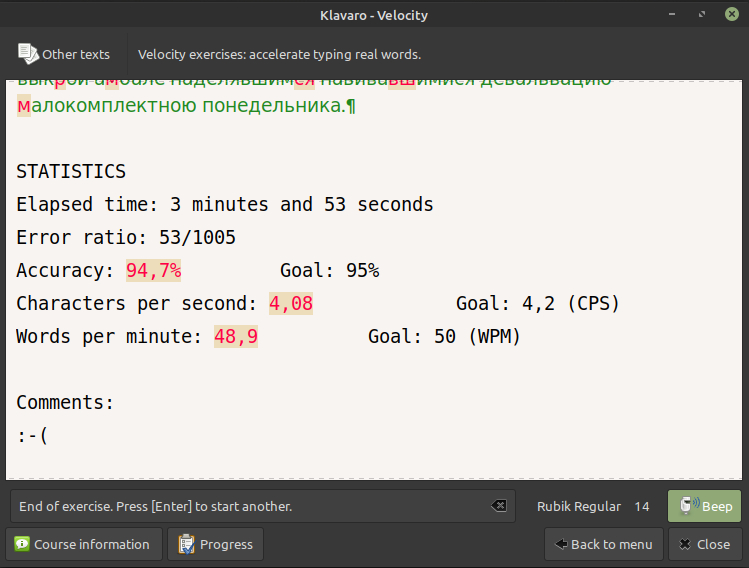Image resolution: width=749 pixels, height=568 pixels.
Task: Toggle the Beep sound button
Action: point(704,506)
